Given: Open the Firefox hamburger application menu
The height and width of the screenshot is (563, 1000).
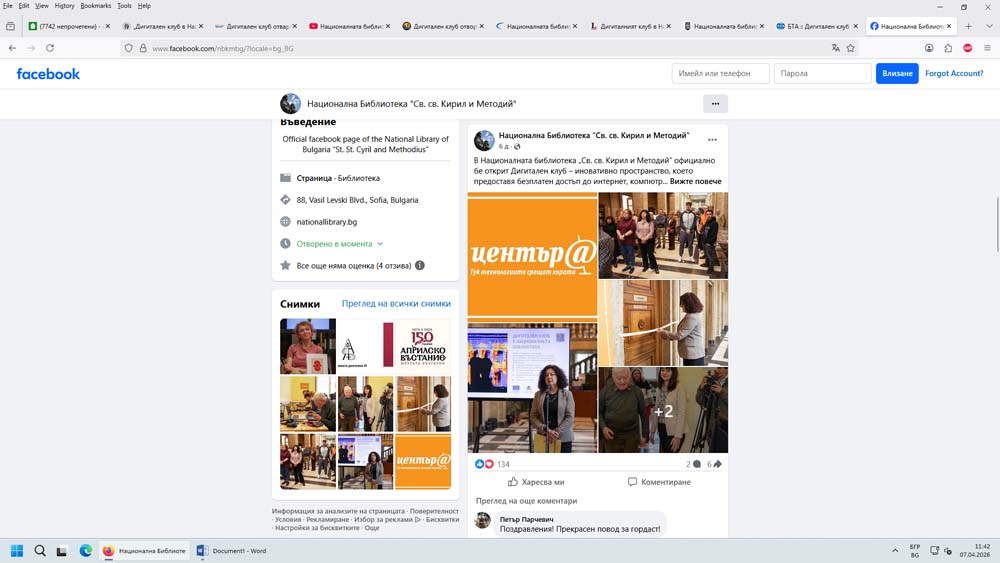Looking at the screenshot, I should coord(987,48).
